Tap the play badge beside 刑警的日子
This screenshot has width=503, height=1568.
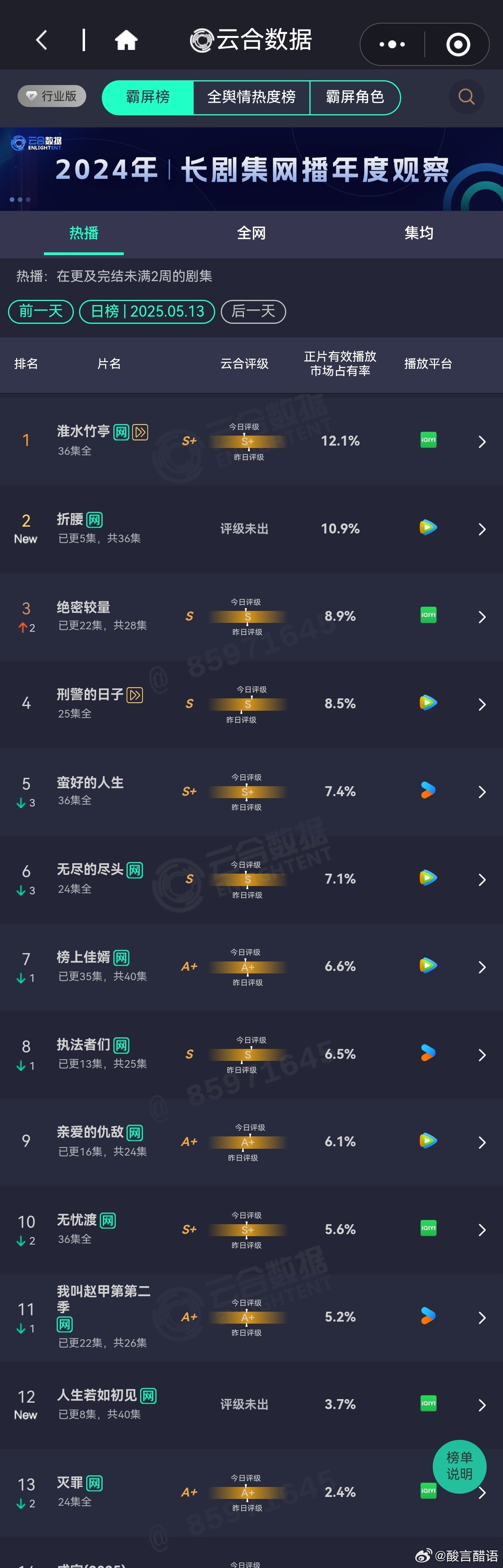(135, 695)
